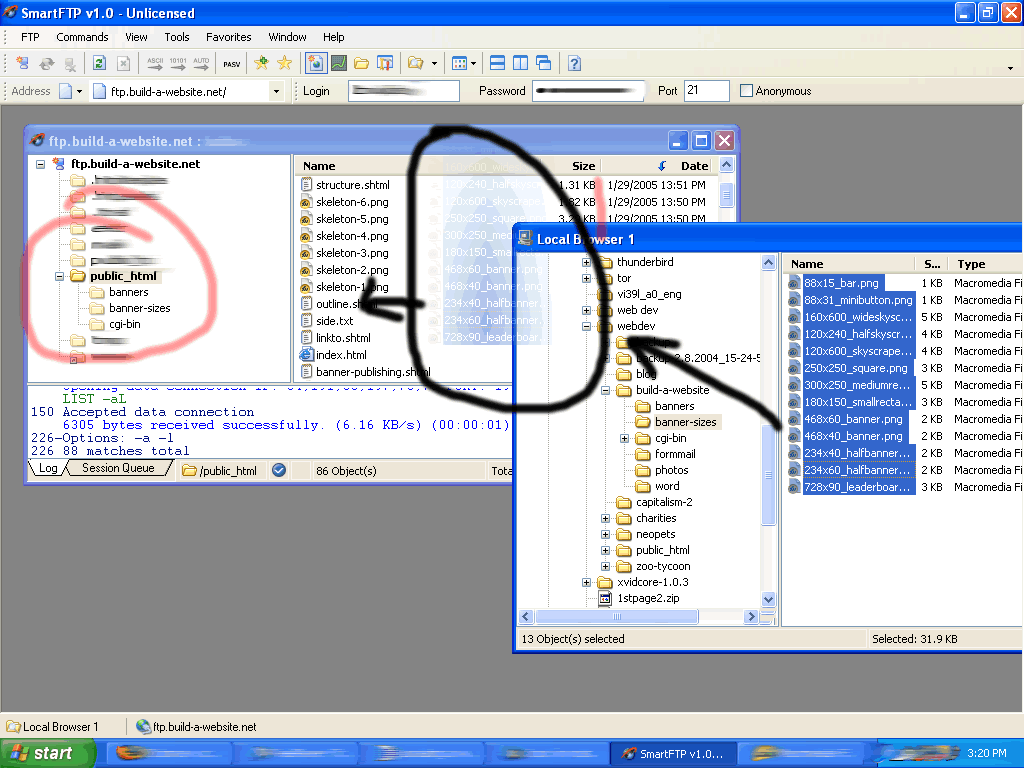The image size is (1024, 768).
Task: Click the globe remote browser toolbar icon
Action: pyautogui.click(x=316, y=63)
